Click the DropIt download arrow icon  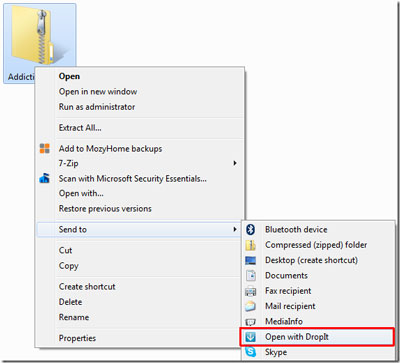pos(251,337)
